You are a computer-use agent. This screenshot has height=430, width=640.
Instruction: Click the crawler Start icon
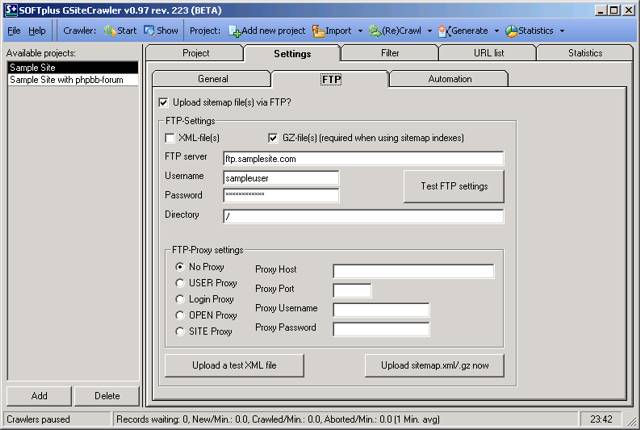(x=110, y=31)
